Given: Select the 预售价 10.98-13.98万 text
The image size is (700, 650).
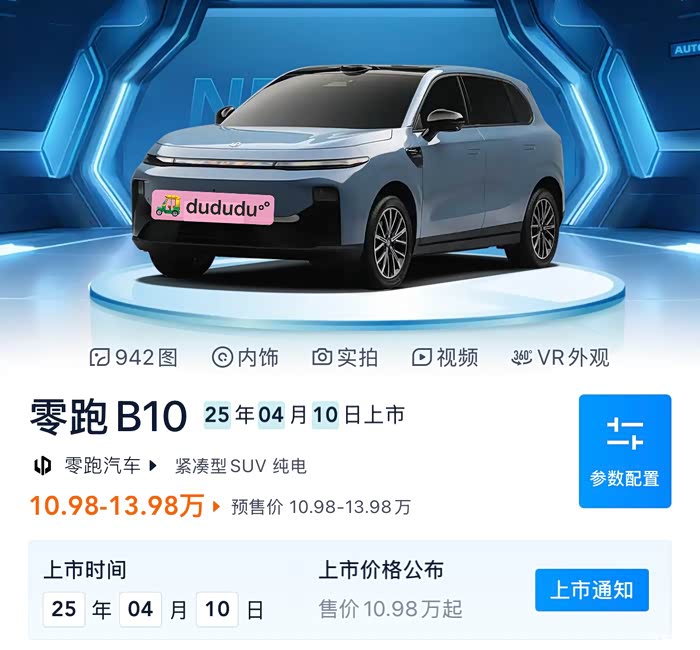Looking at the screenshot, I should tap(321, 507).
